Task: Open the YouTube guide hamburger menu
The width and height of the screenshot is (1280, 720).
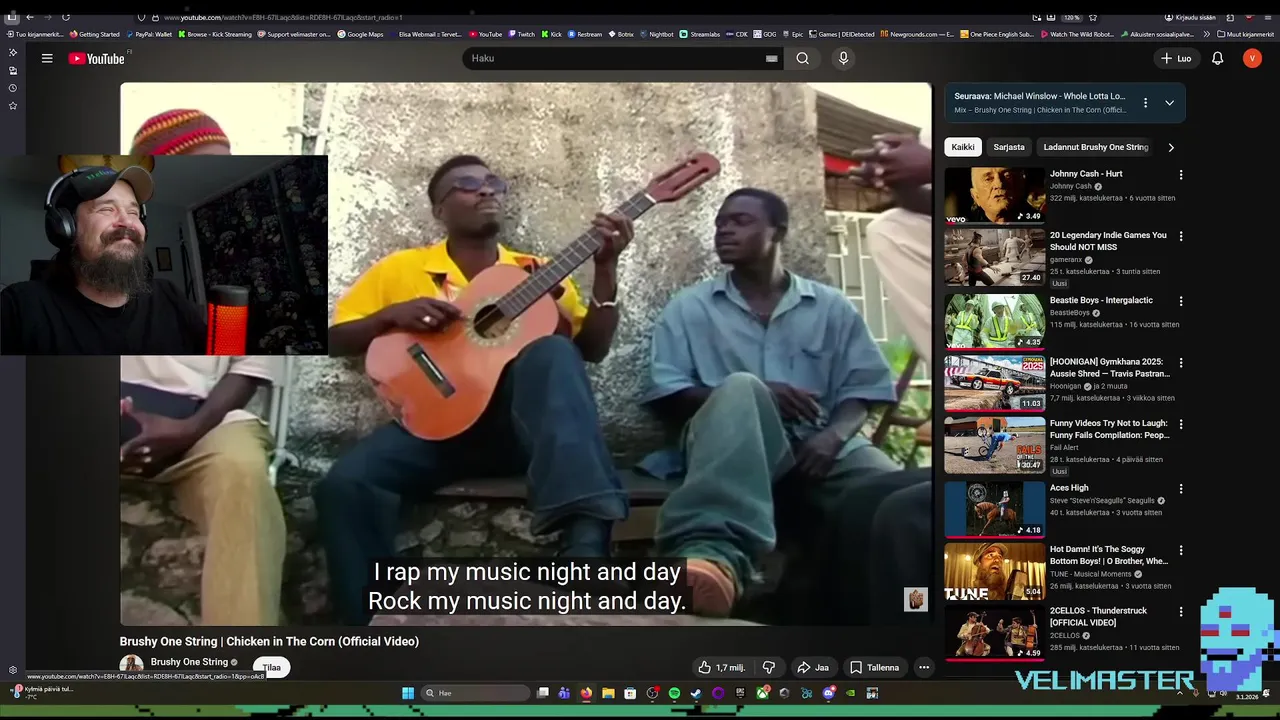Action: pyautogui.click(x=47, y=58)
